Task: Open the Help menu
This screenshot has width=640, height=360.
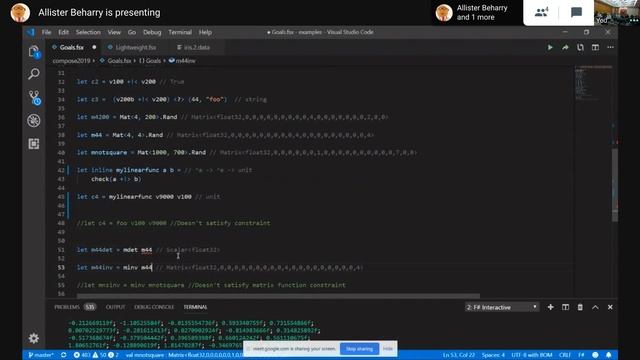Action: pos(205,32)
